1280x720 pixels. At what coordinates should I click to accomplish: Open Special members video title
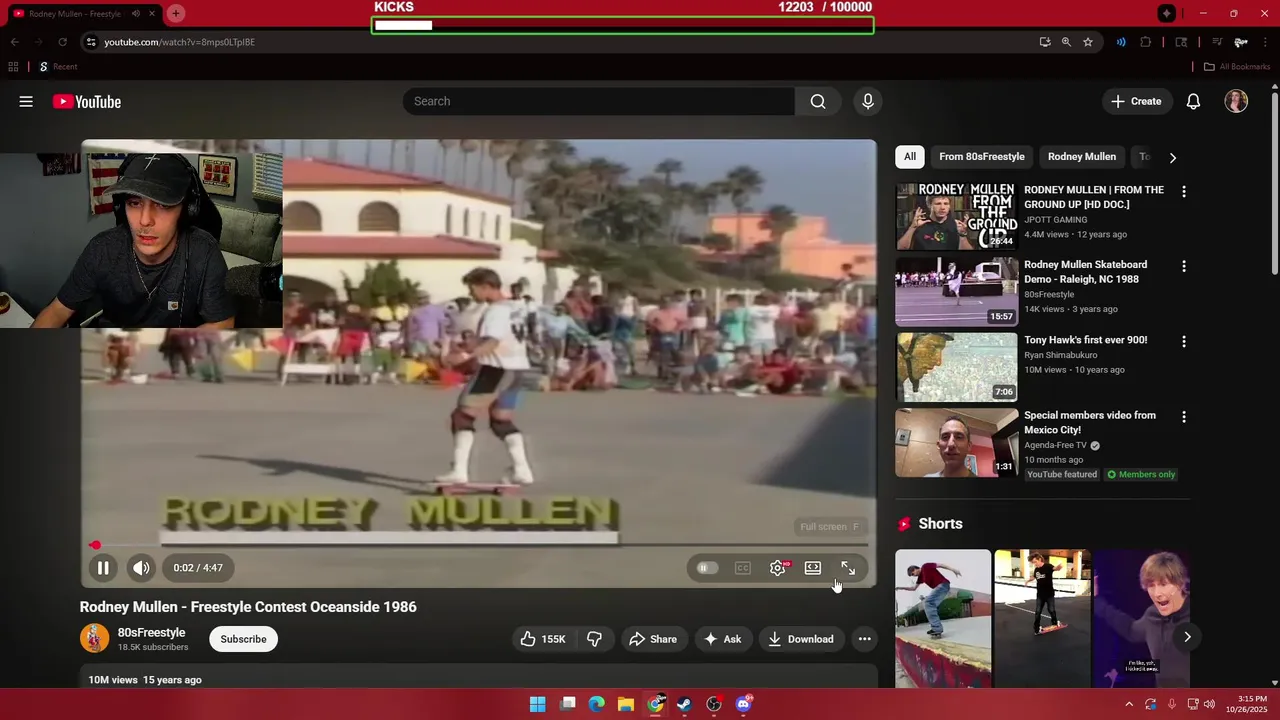[x=1090, y=422]
